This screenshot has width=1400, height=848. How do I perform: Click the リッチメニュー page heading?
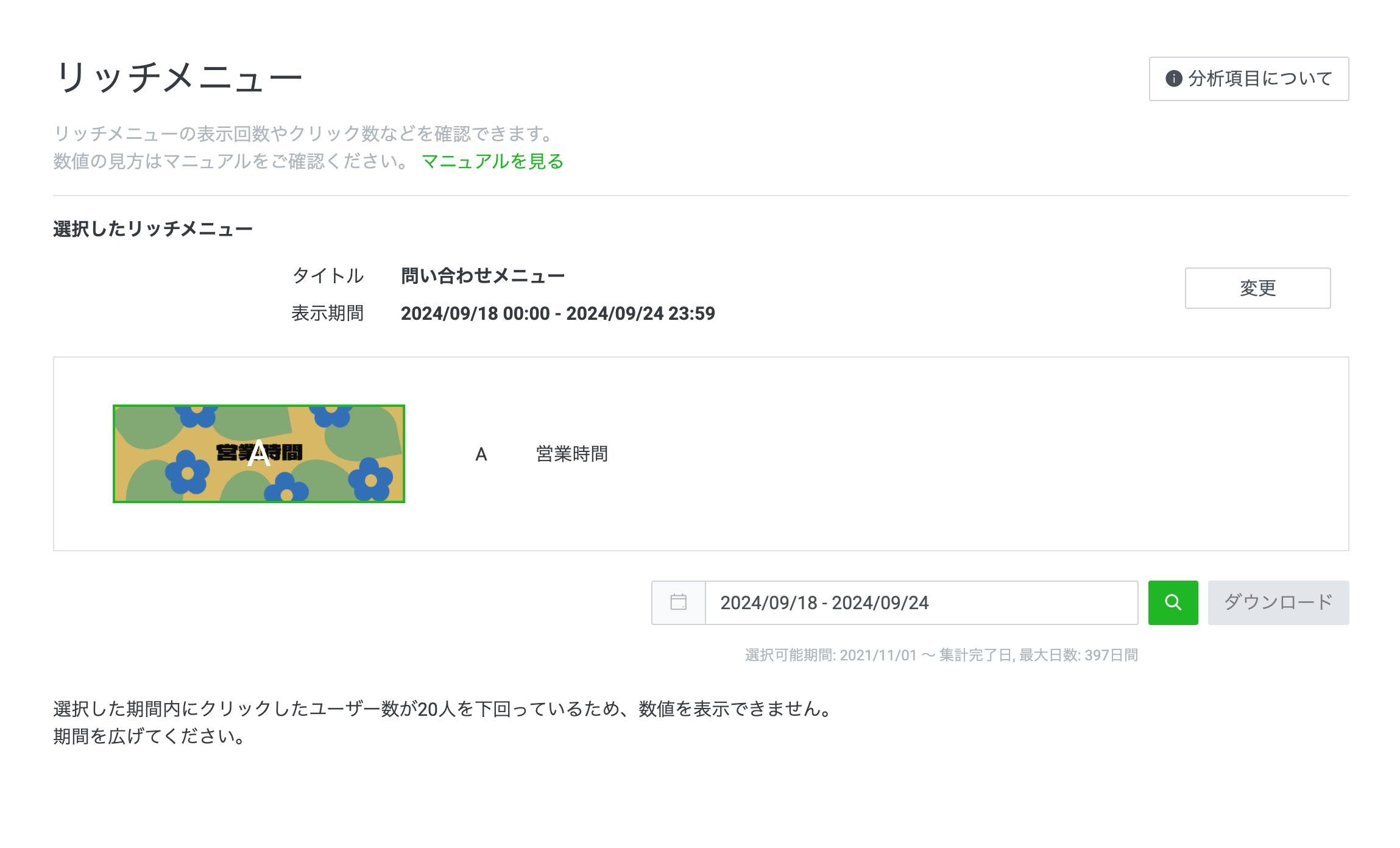tap(178, 78)
